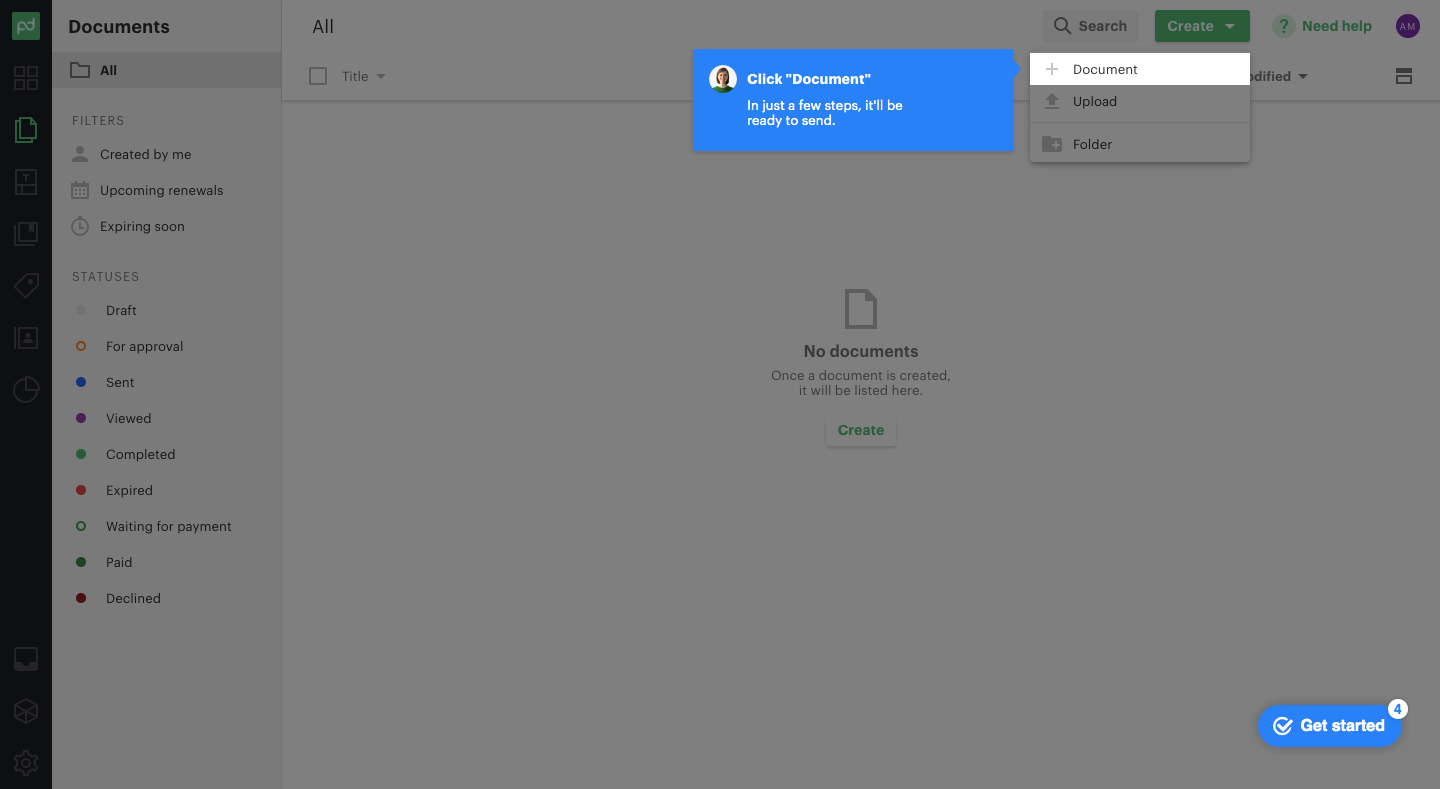This screenshot has width=1440, height=789.
Task: Click the clock icon for Expiring soon
Action: 80,226
